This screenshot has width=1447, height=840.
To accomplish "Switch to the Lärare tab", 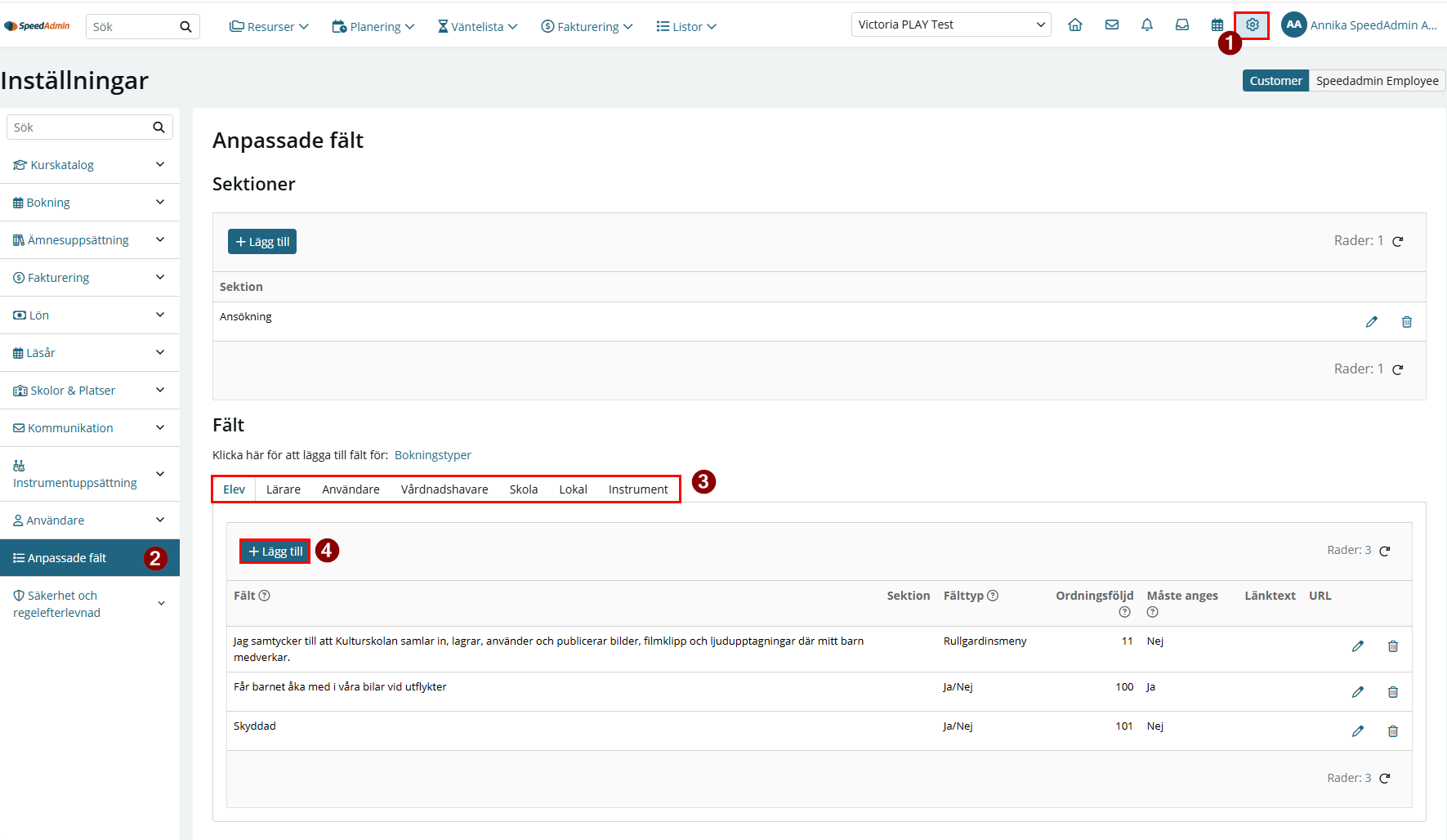I will [x=284, y=489].
